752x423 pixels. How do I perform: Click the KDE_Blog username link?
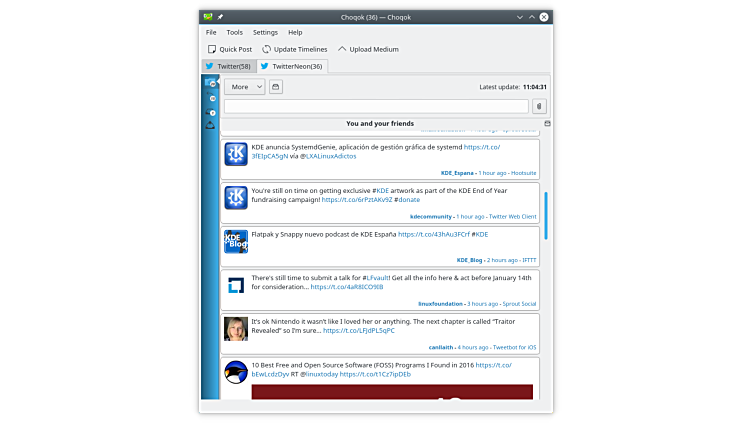469,260
